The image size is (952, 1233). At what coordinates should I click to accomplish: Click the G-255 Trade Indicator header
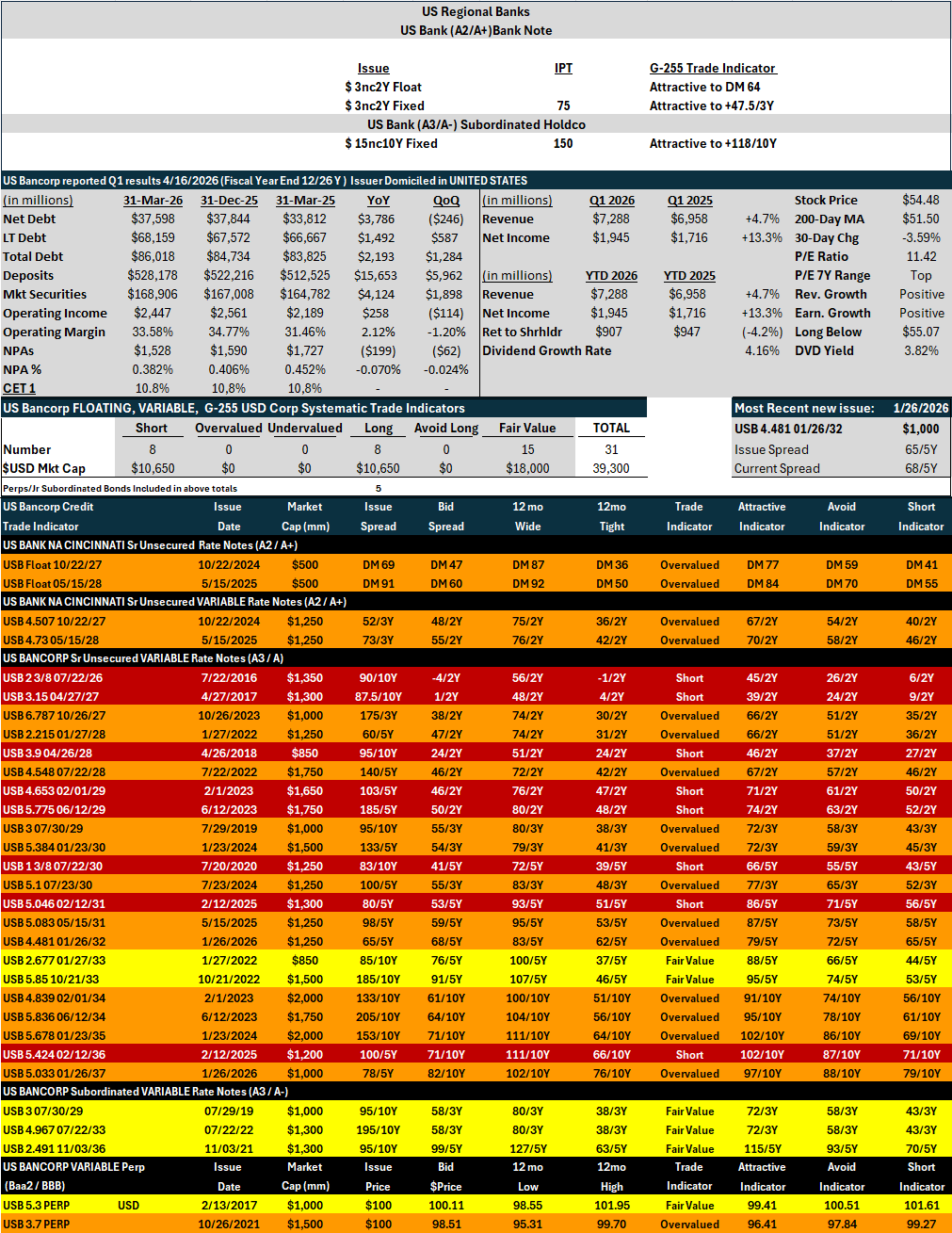(713, 68)
